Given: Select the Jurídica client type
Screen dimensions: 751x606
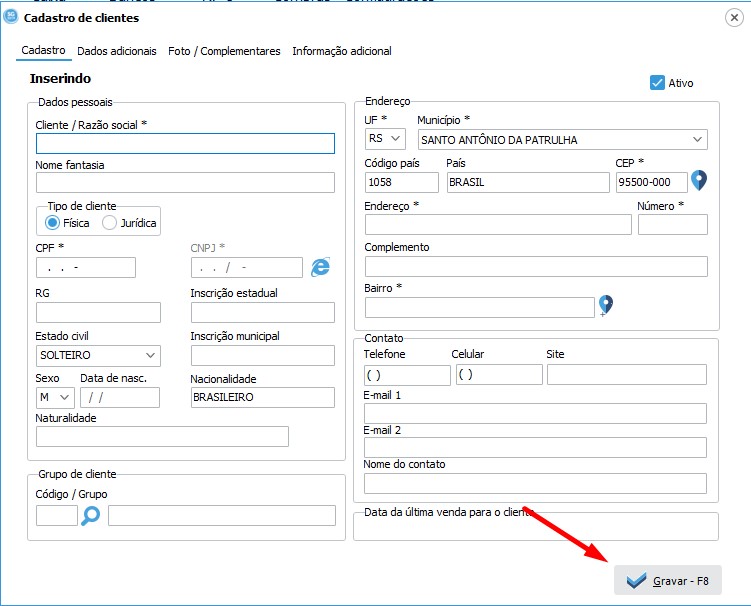Looking at the screenshot, I should coord(110,223).
